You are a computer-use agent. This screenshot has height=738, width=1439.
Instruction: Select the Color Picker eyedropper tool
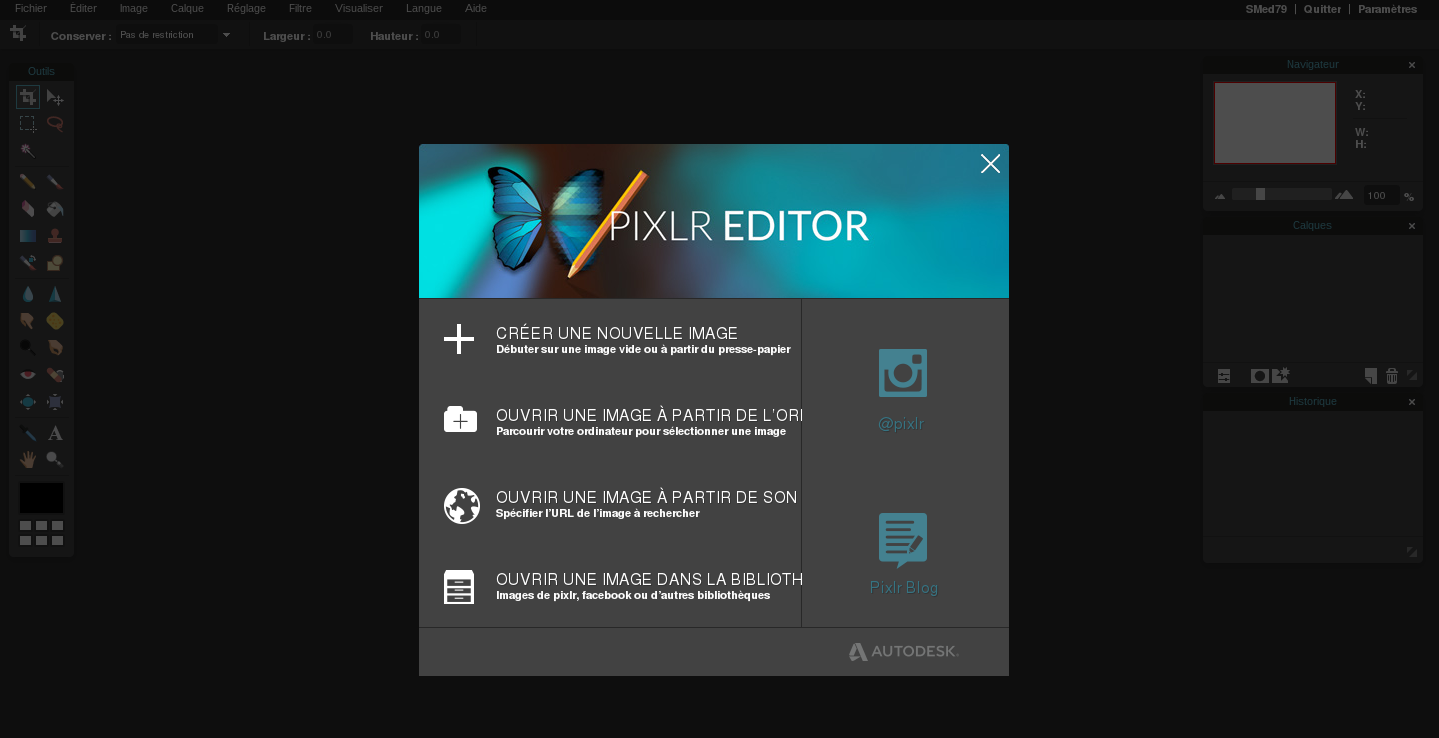point(28,433)
